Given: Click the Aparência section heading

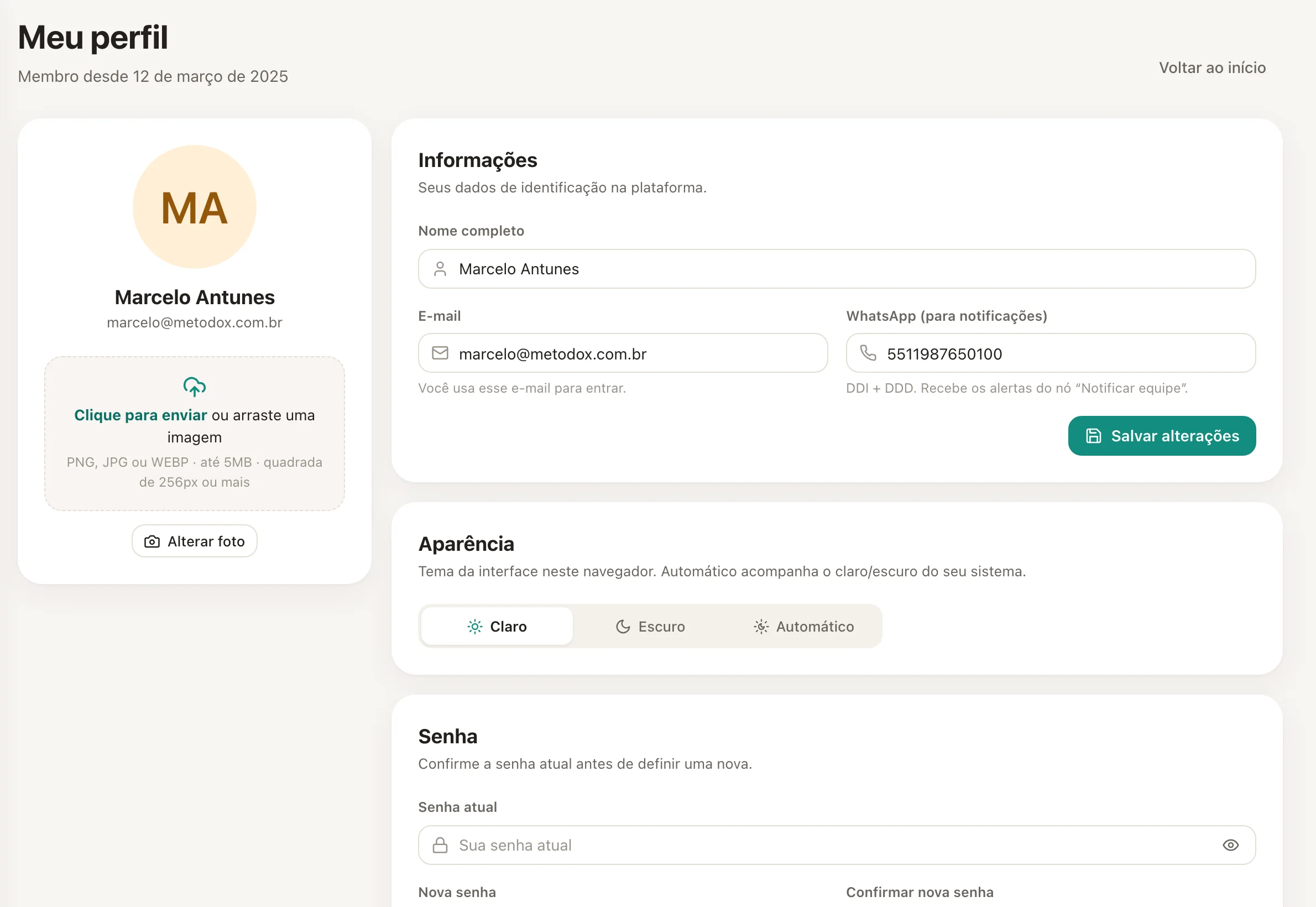Looking at the screenshot, I should coord(466,544).
